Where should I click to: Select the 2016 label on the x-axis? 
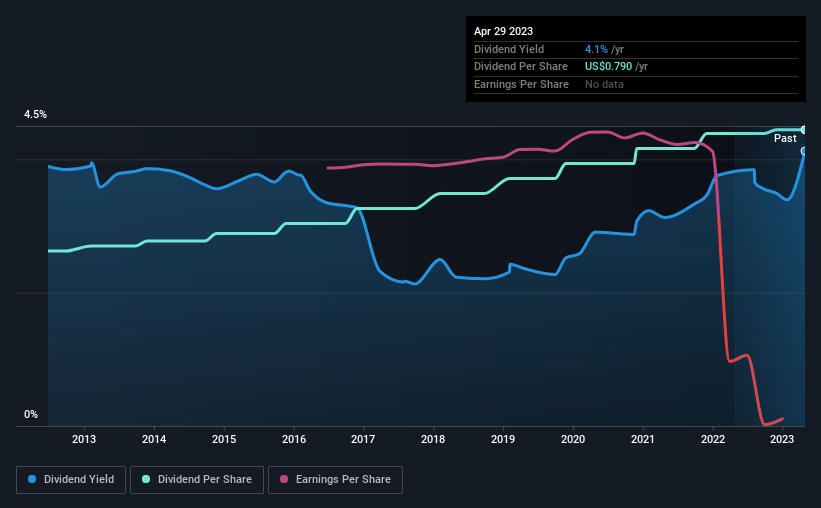(x=294, y=439)
